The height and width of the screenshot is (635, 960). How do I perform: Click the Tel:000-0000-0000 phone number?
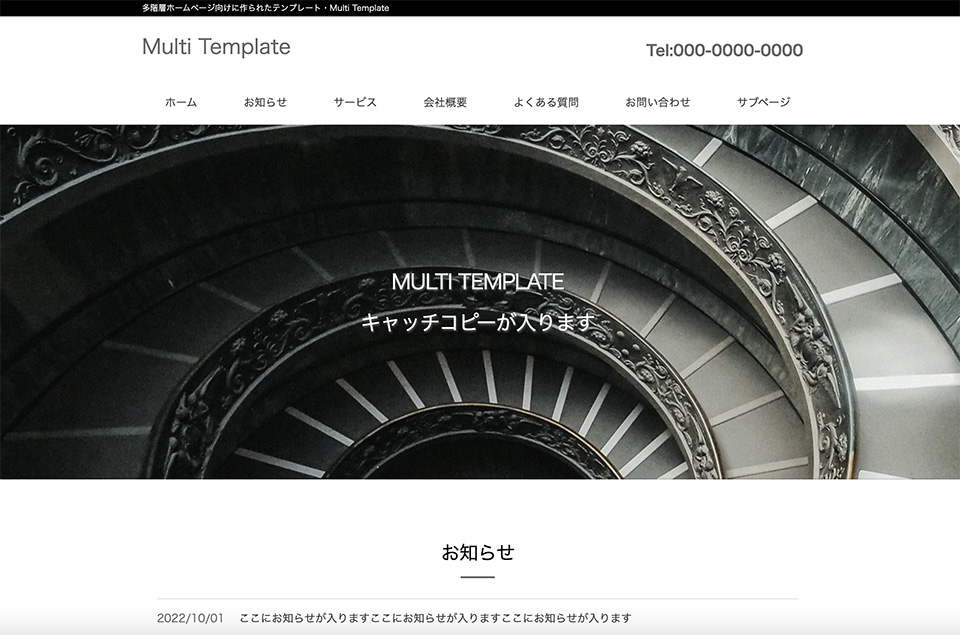pyautogui.click(x=724, y=50)
